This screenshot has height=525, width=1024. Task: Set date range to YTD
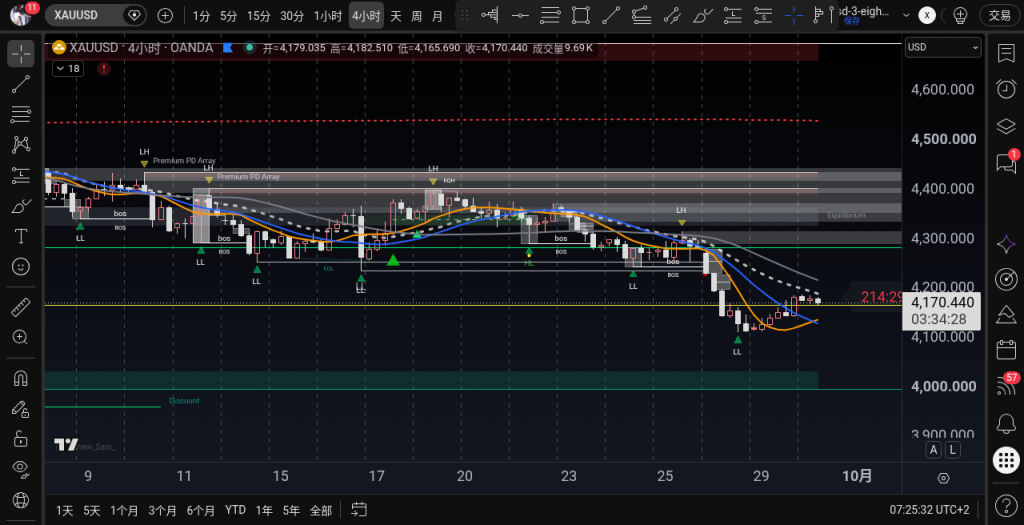click(x=235, y=510)
